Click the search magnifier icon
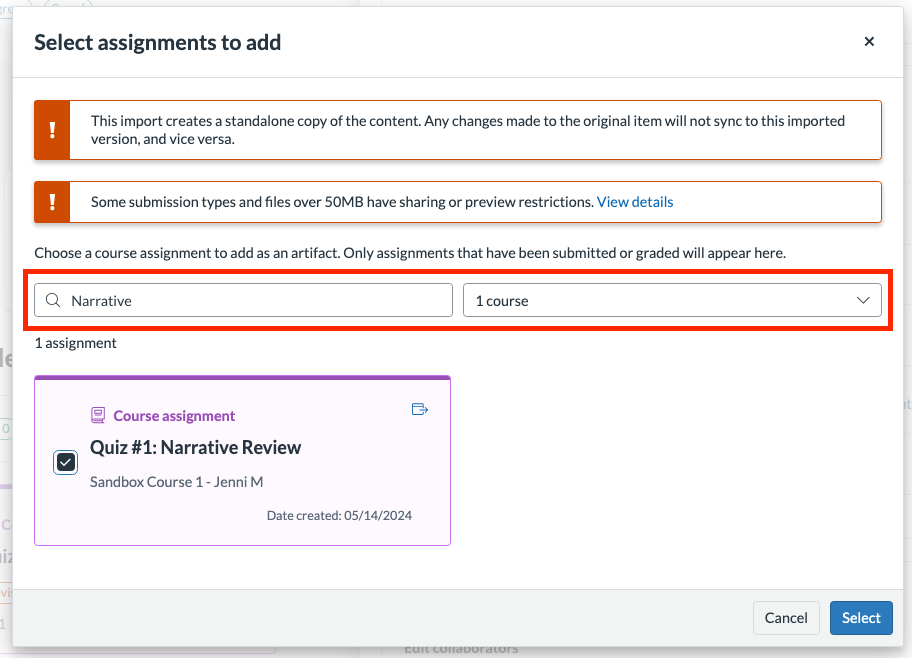The height and width of the screenshot is (658, 912). [x=53, y=300]
